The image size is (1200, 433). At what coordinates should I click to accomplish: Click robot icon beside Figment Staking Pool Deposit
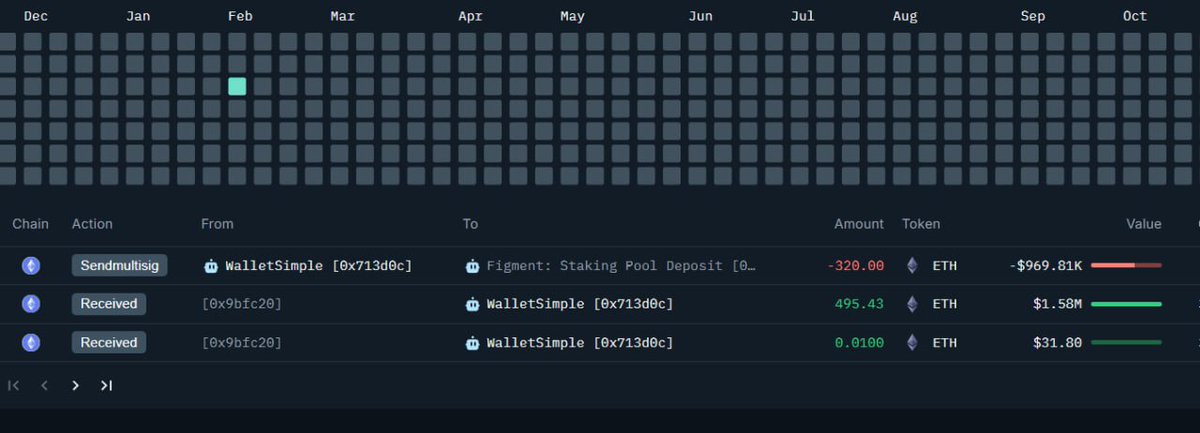(x=473, y=265)
